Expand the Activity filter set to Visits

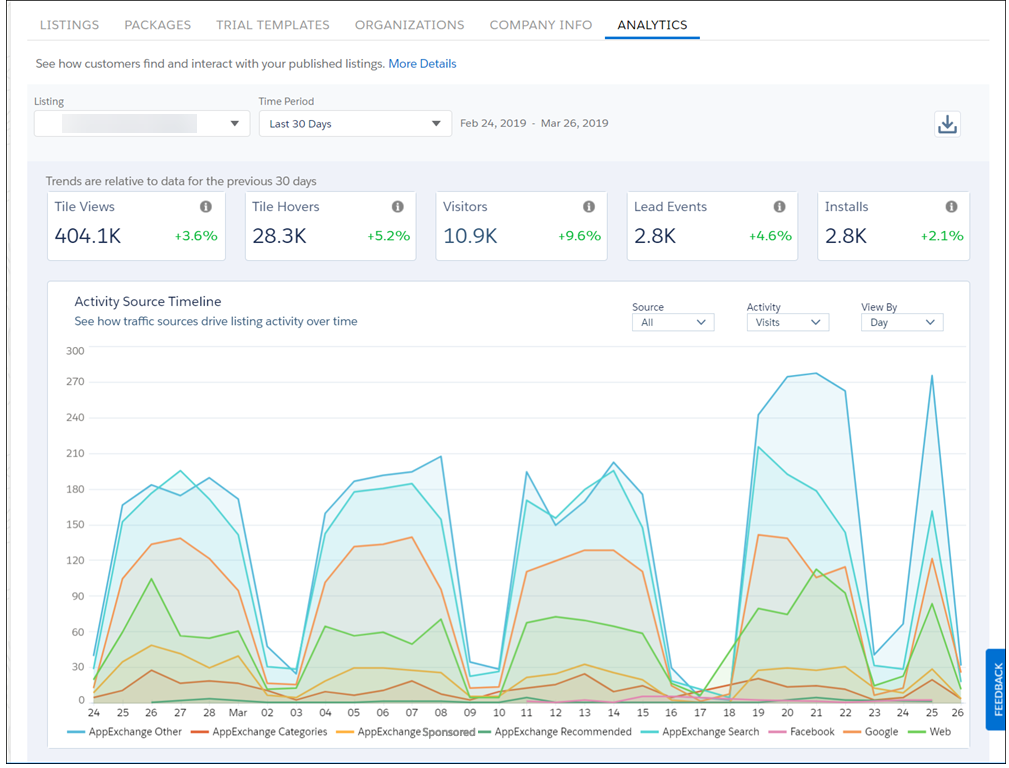788,323
